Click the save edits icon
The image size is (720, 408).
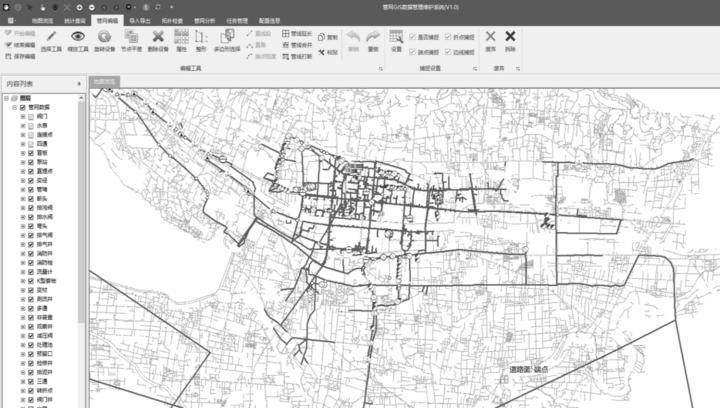click(x=8, y=56)
